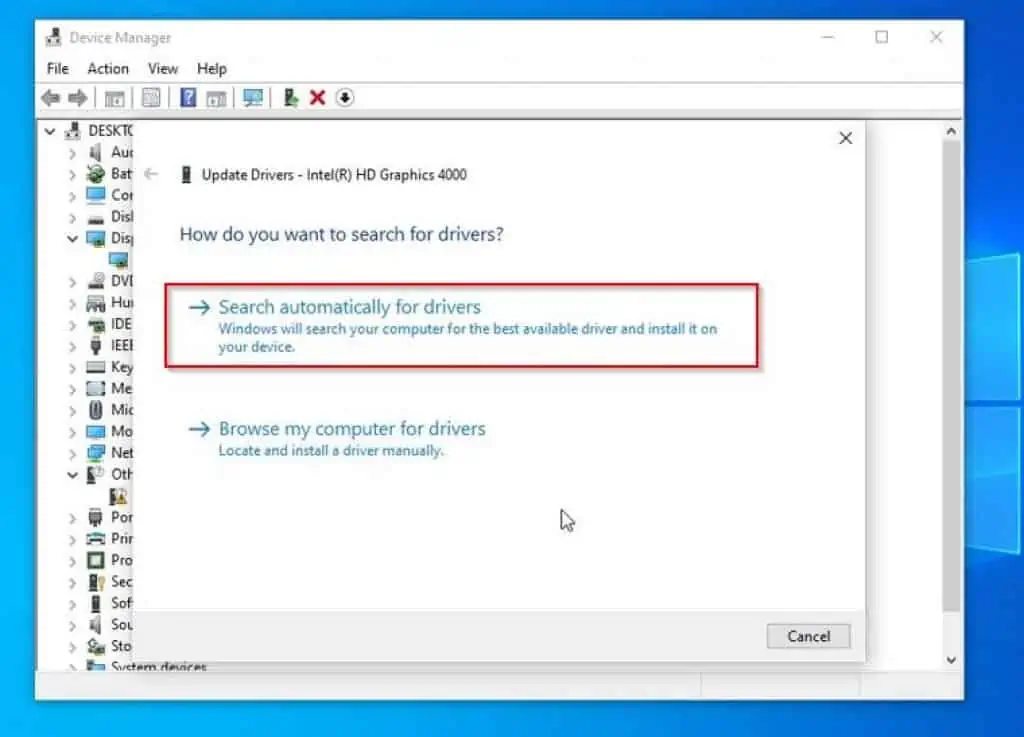
Task: Click the Update device driver toolbar icon
Action: pos(291,98)
